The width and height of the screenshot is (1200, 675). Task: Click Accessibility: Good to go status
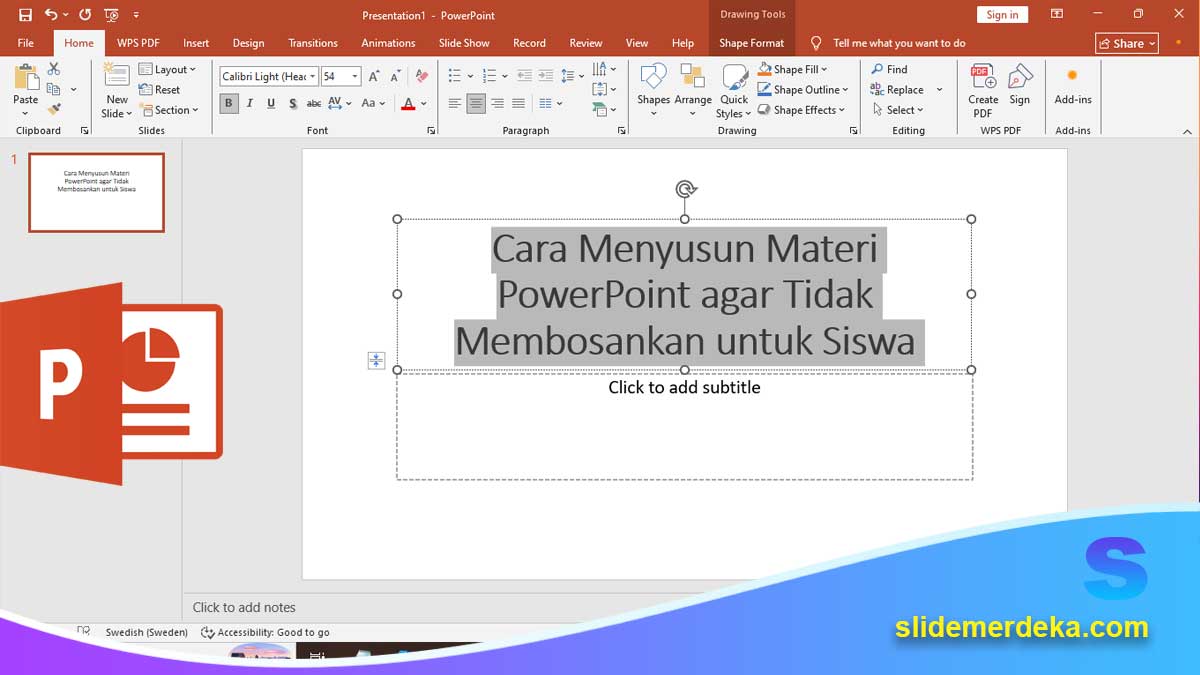click(x=265, y=632)
